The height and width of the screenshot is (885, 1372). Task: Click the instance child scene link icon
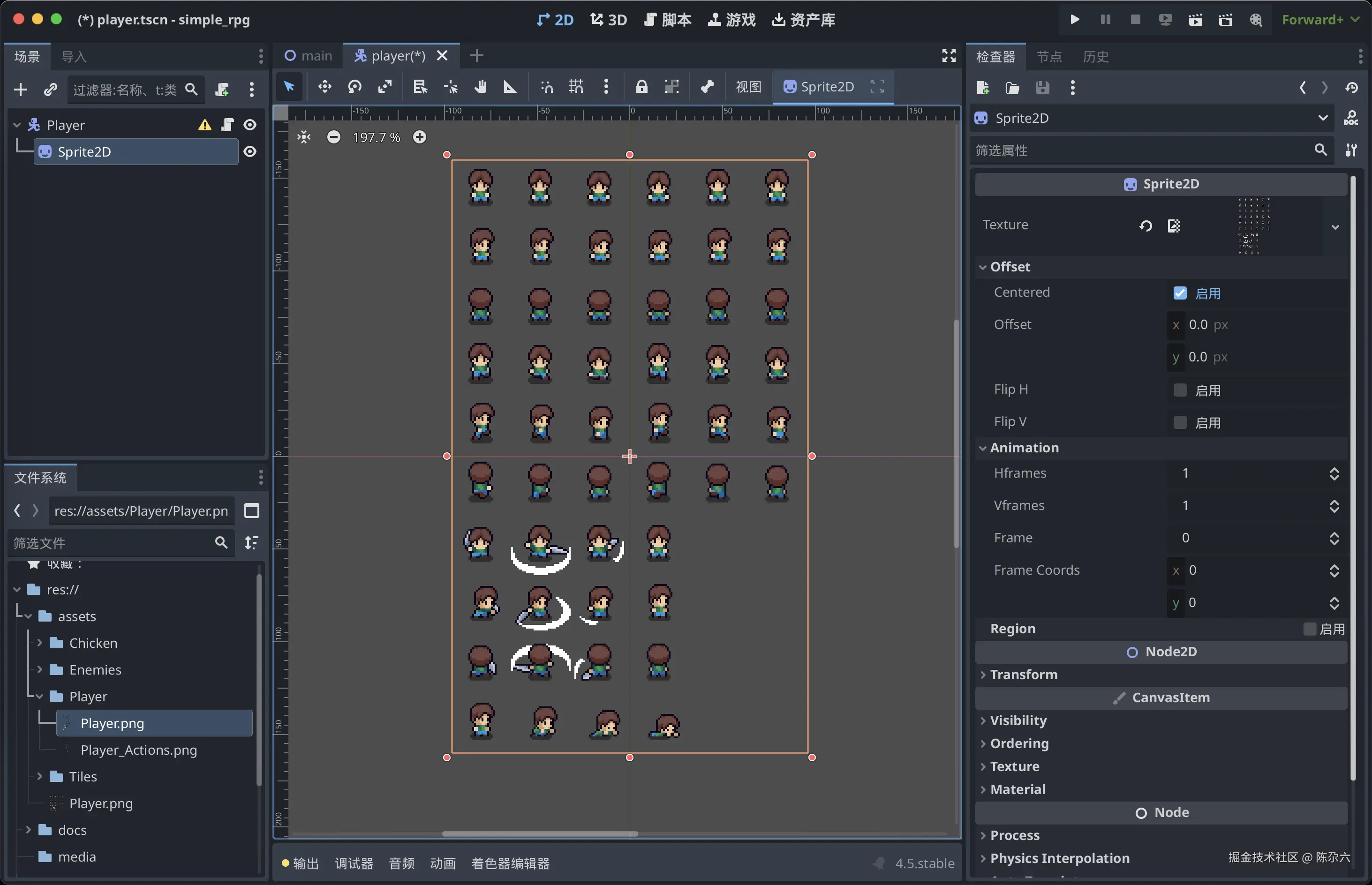coord(51,90)
